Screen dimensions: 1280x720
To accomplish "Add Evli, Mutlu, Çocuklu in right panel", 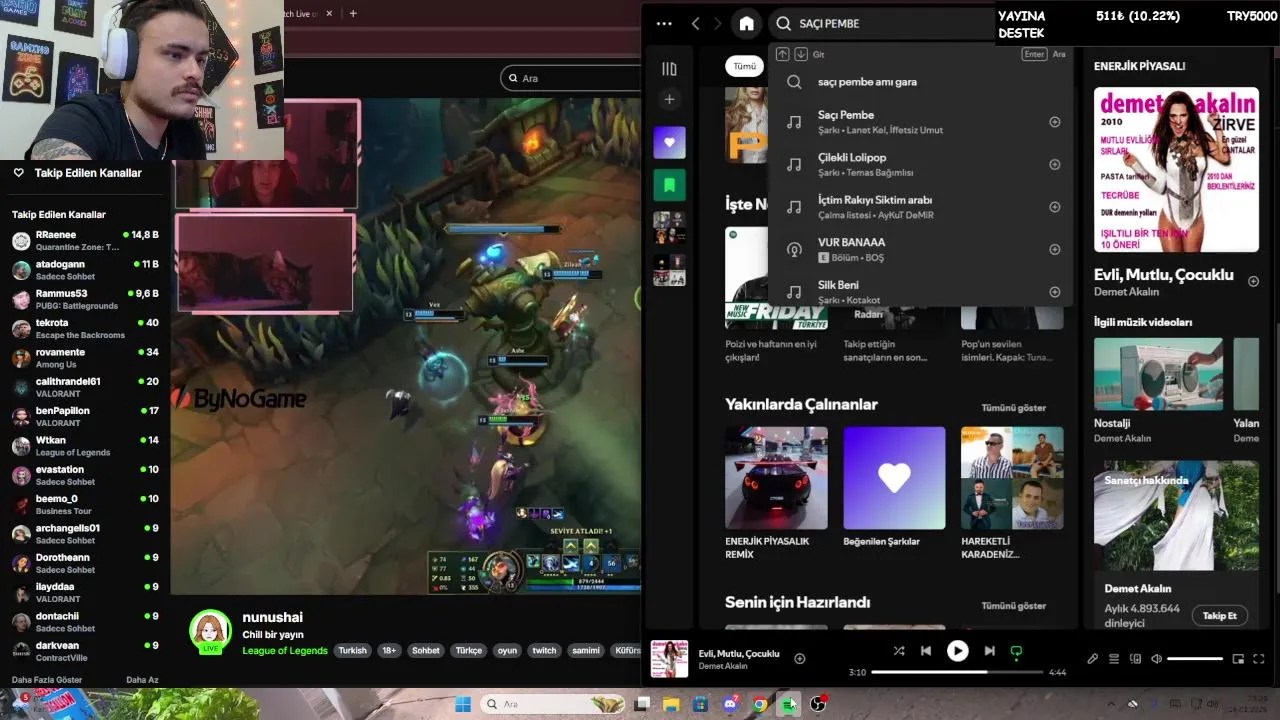I will tap(1253, 282).
